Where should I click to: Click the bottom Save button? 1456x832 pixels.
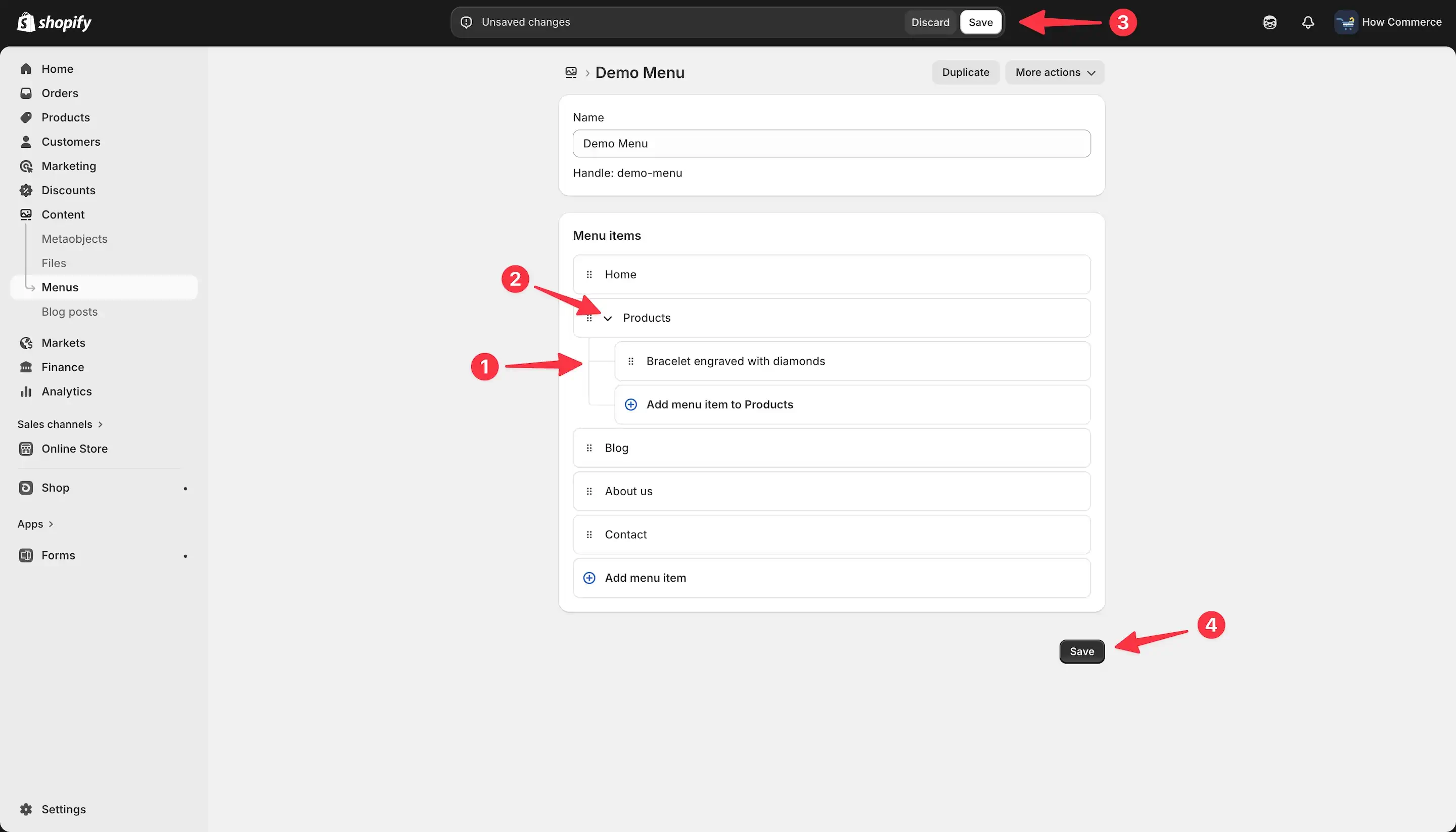1081,651
